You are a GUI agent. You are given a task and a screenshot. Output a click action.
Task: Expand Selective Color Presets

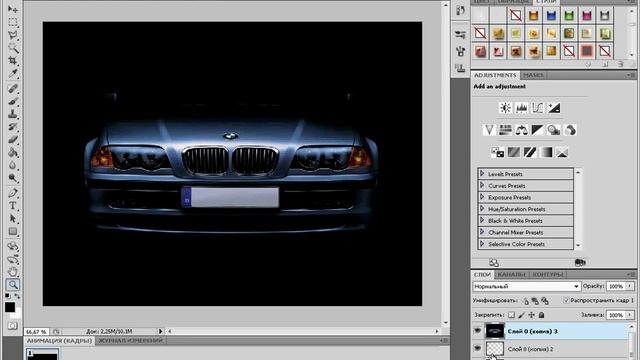point(482,244)
